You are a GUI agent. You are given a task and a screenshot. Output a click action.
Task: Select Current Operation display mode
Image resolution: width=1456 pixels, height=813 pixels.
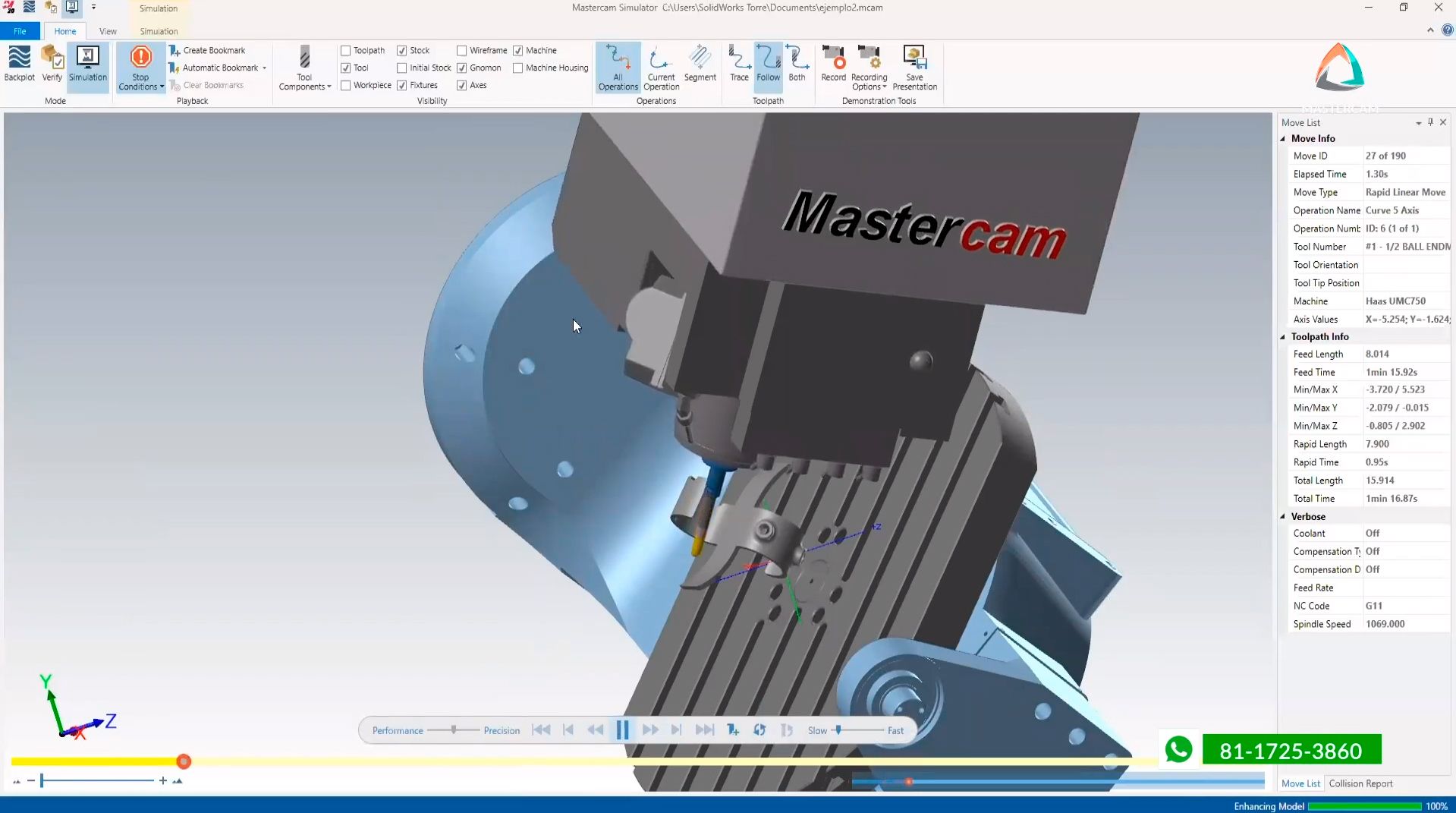[659, 67]
